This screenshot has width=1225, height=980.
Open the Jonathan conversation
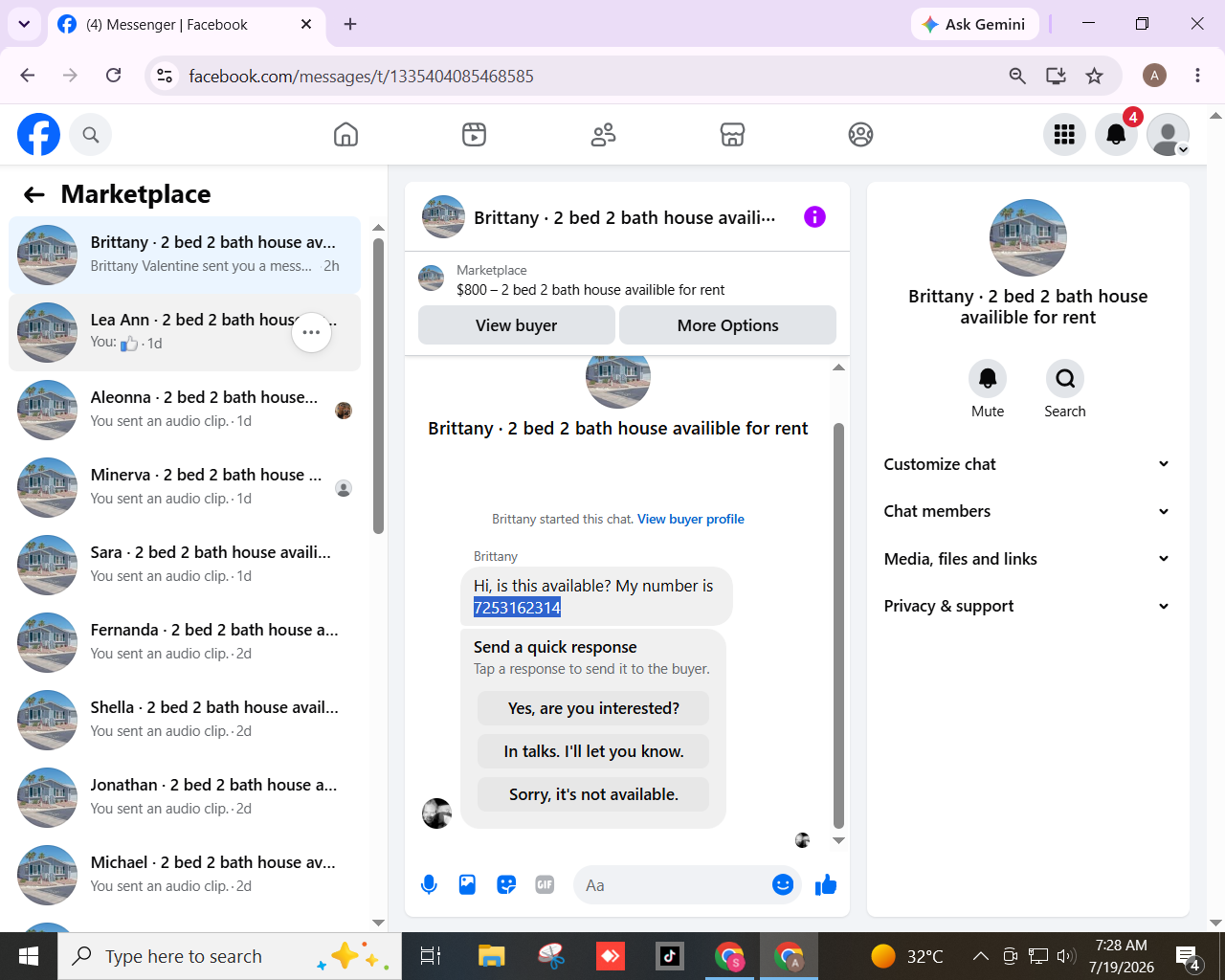[185, 797]
